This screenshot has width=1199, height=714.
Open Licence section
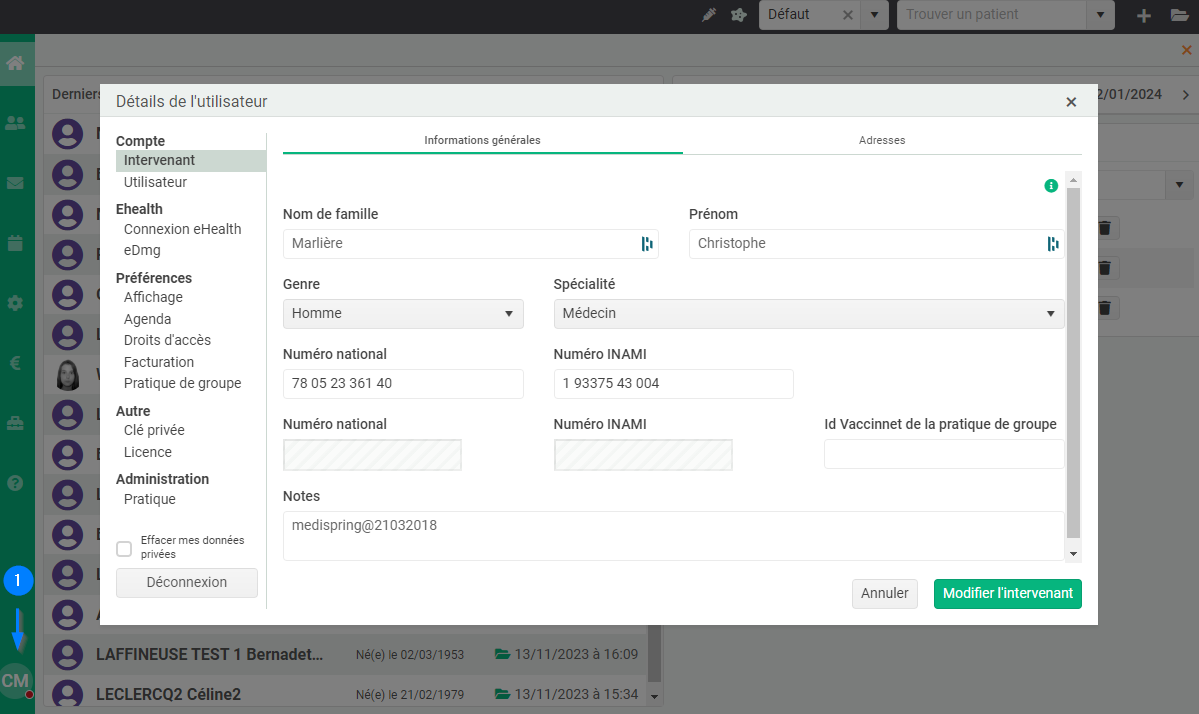pyautogui.click(x=148, y=453)
